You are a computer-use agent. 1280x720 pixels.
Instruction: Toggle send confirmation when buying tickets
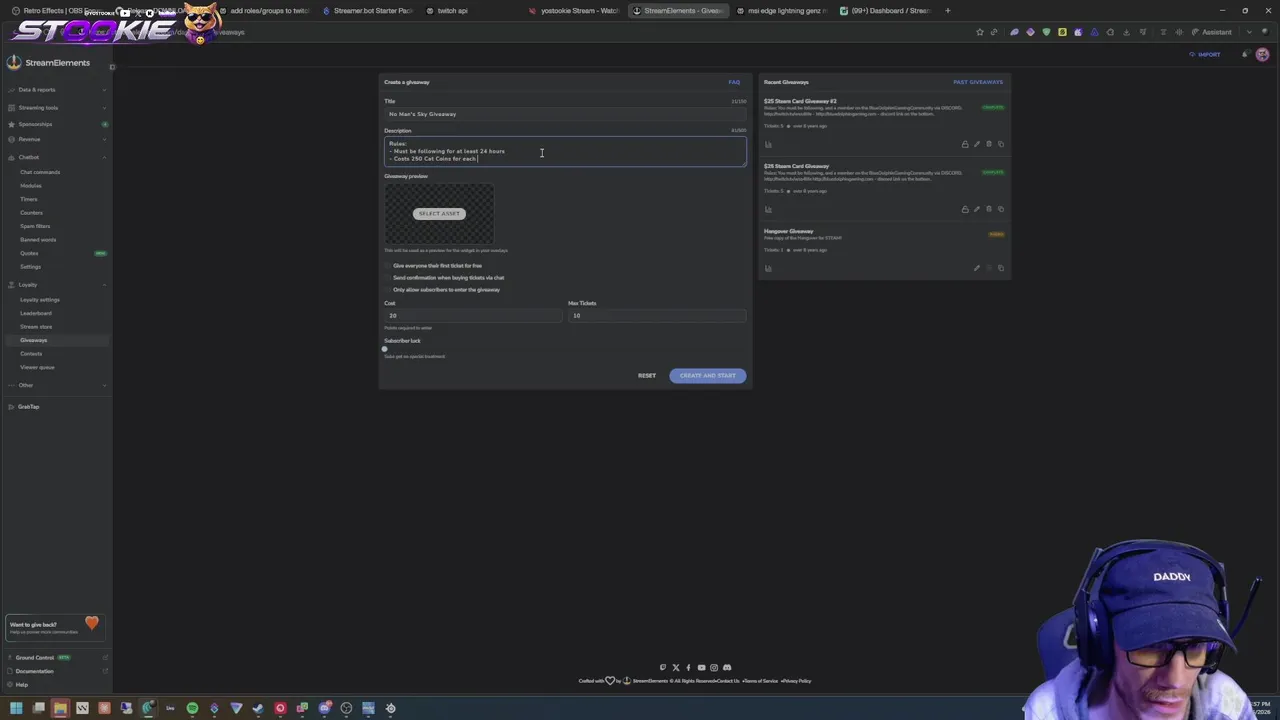click(x=388, y=278)
